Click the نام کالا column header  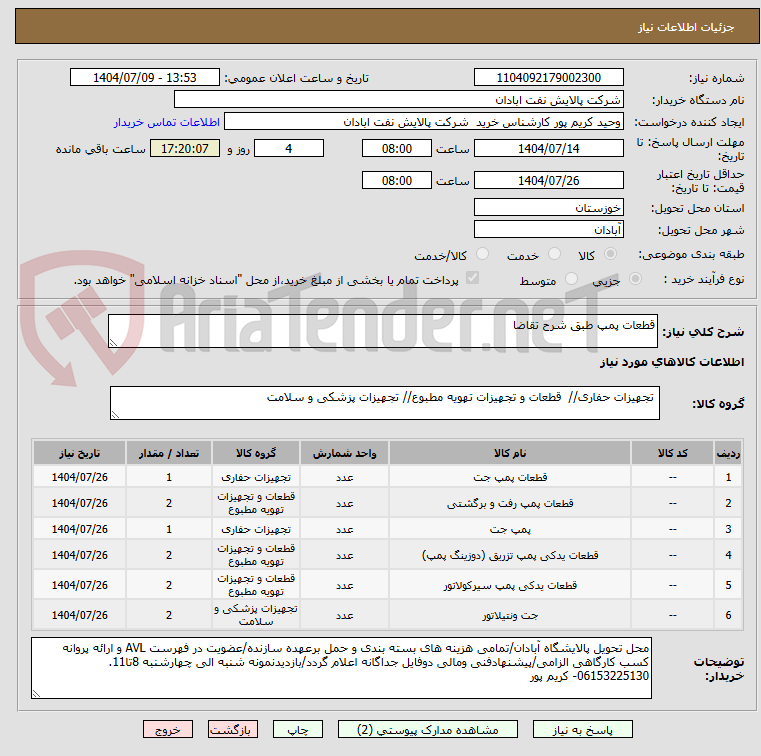[x=510, y=453]
